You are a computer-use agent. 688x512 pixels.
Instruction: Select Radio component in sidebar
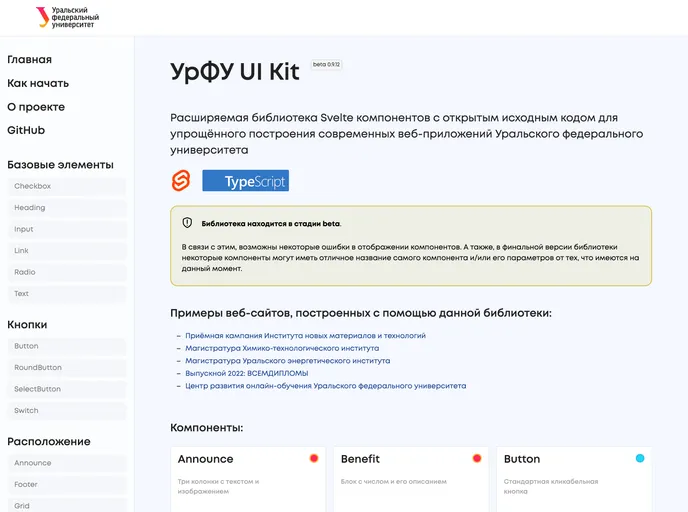click(25, 272)
